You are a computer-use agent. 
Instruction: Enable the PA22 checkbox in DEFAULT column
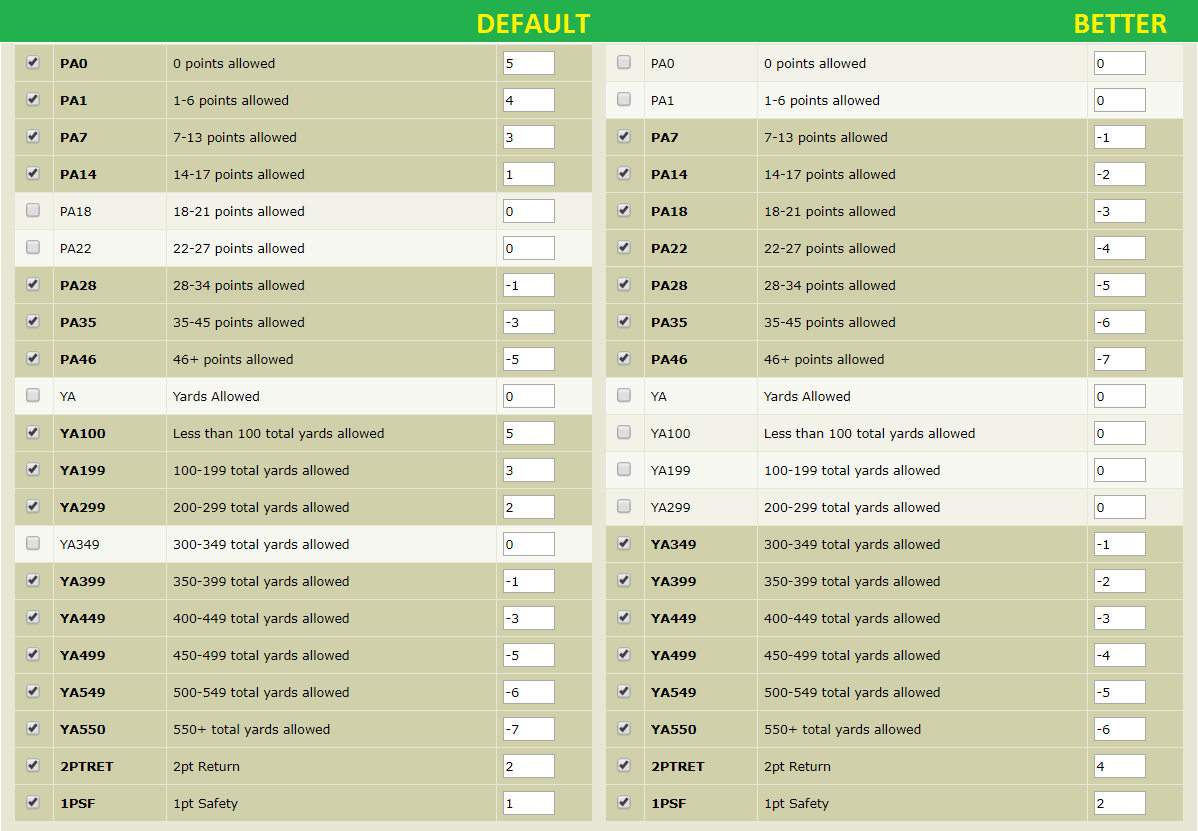[33, 247]
